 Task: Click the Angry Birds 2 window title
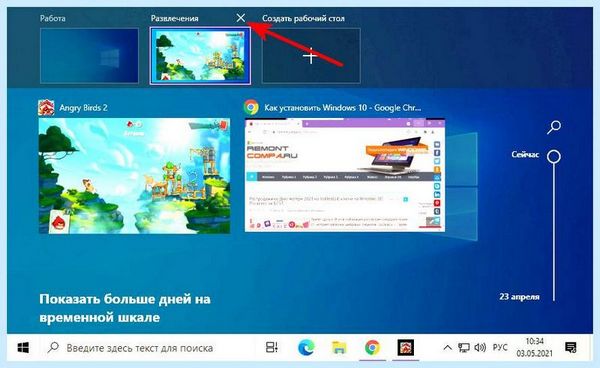(83, 108)
